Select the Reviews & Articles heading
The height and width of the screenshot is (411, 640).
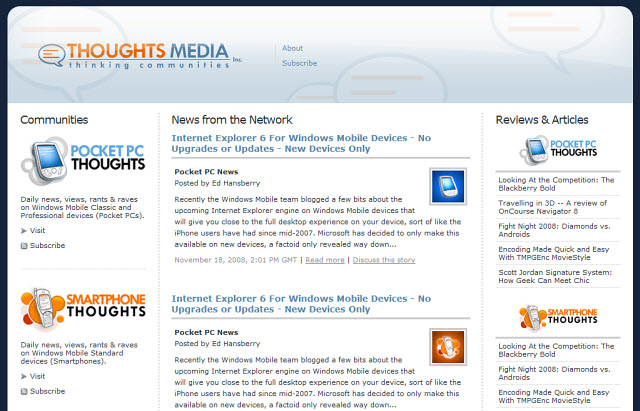coord(542,120)
